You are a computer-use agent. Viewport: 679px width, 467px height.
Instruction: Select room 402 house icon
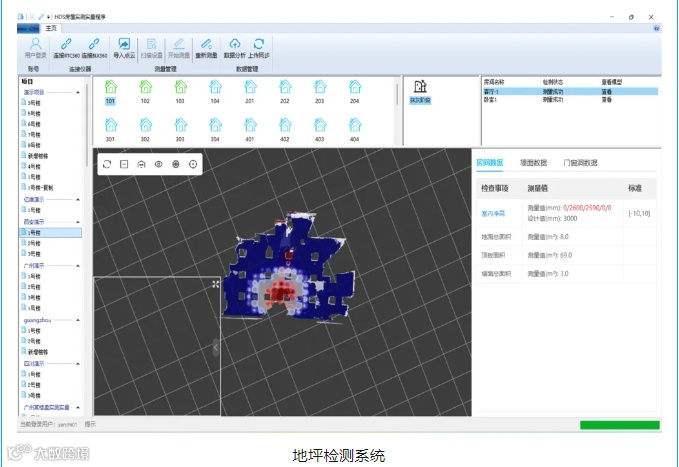tap(285, 125)
